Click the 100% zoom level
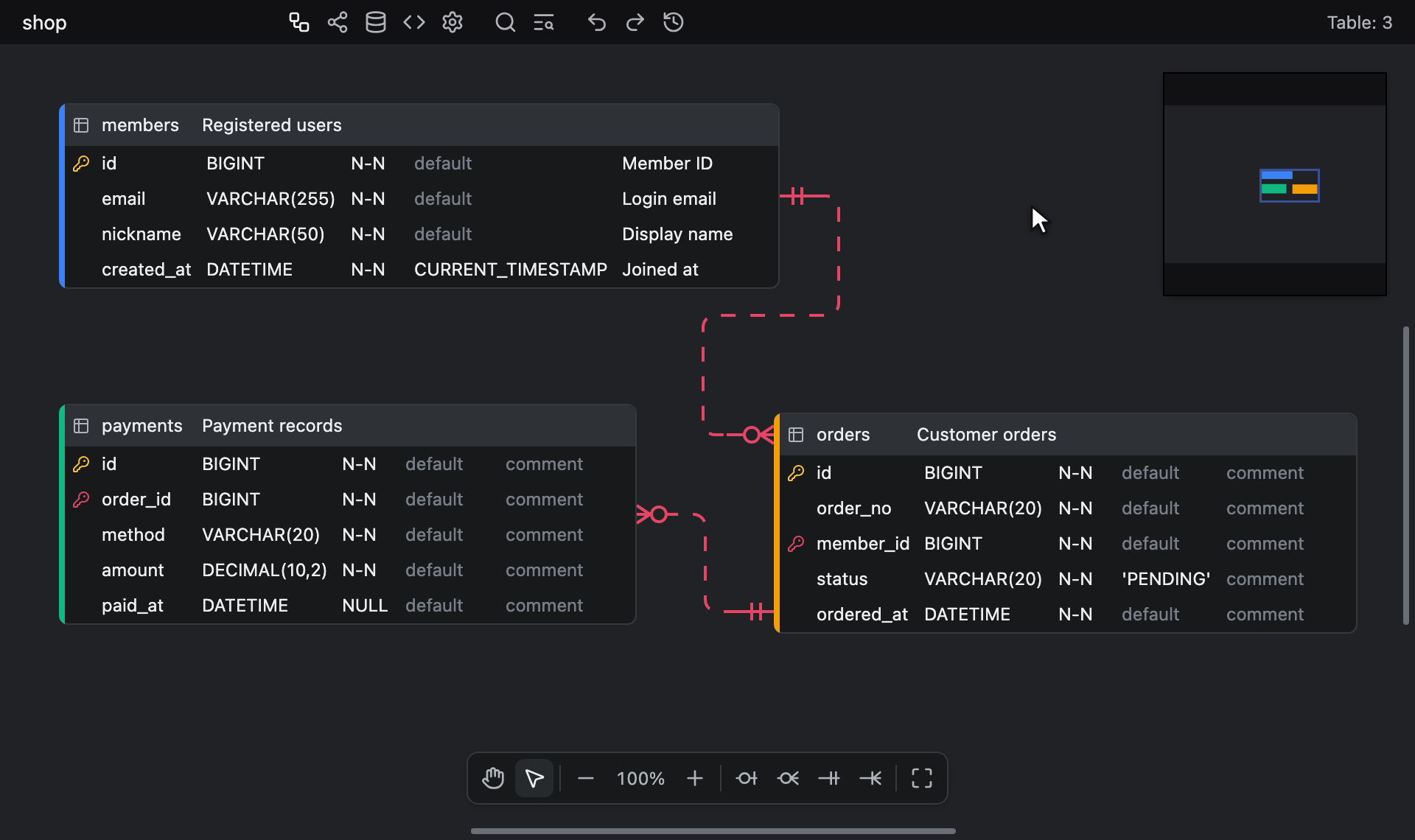 coord(640,779)
